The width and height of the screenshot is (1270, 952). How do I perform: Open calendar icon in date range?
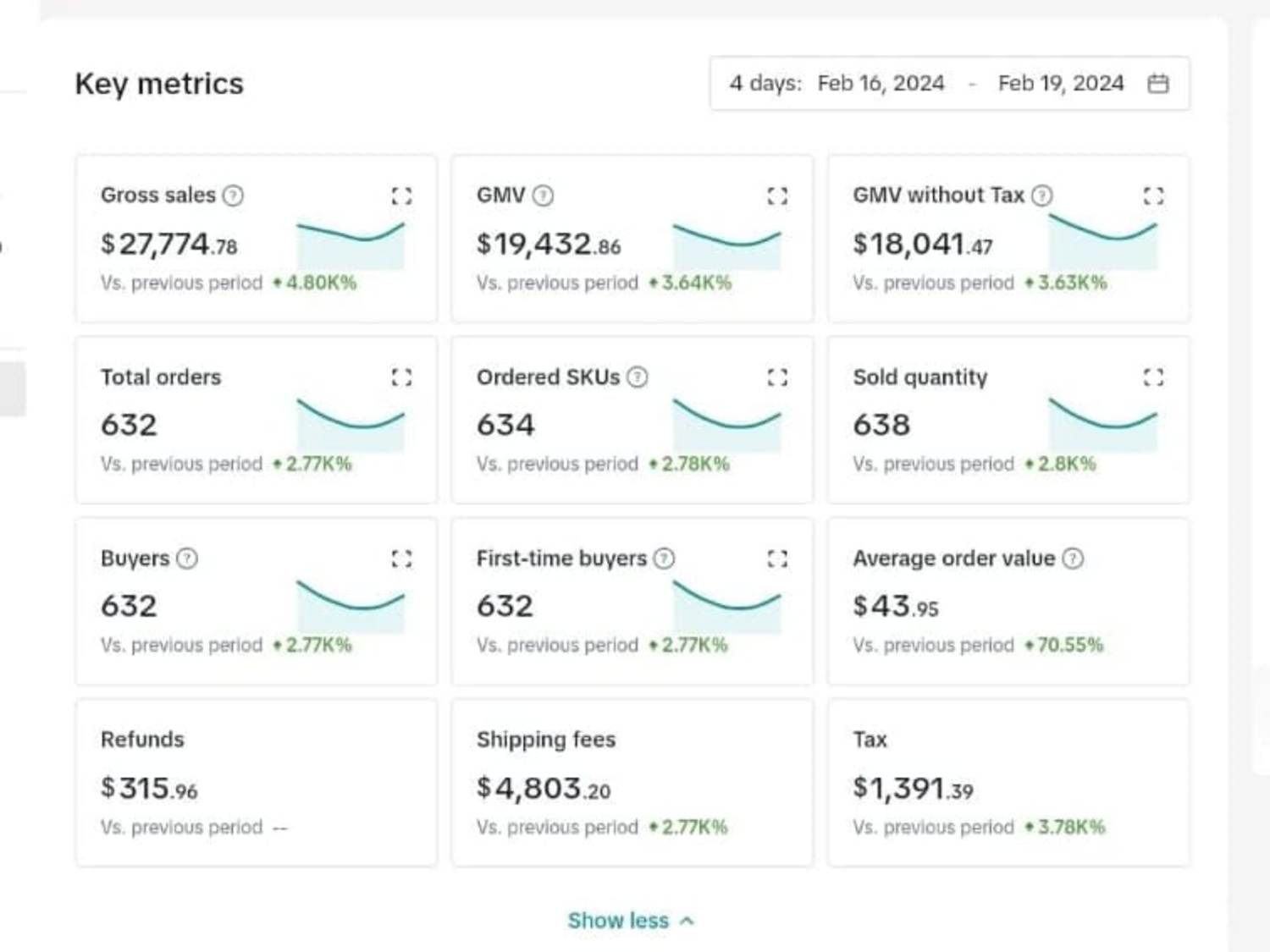pyautogui.click(x=1158, y=83)
